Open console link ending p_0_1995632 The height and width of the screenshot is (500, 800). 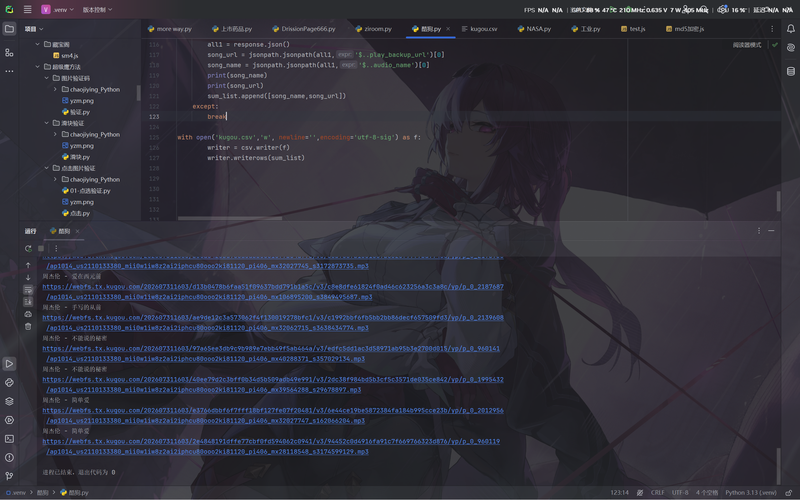[x=273, y=379]
